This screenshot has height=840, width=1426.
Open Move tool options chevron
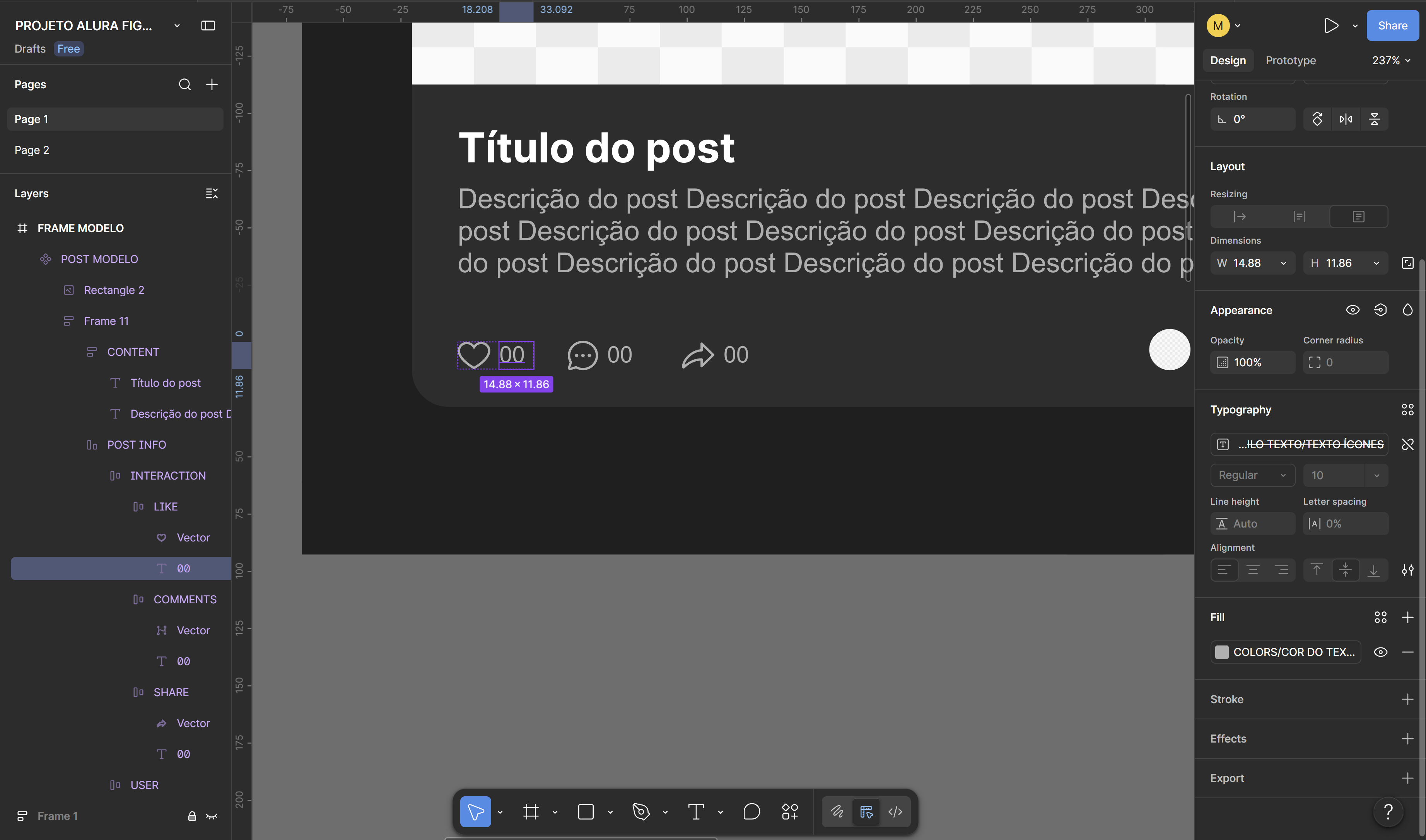click(x=500, y=812)
